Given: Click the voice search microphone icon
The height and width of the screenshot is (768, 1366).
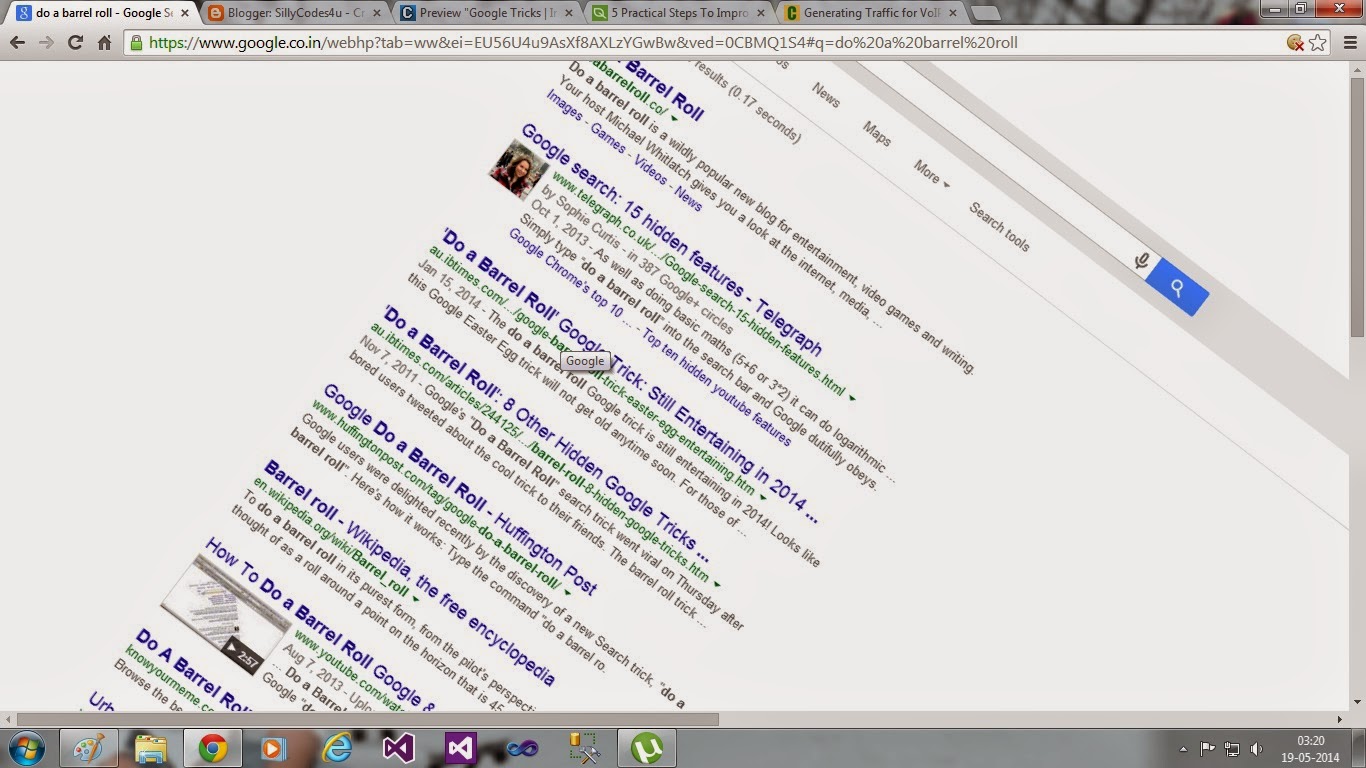Looking at the screenshot, I should 1141,262.
